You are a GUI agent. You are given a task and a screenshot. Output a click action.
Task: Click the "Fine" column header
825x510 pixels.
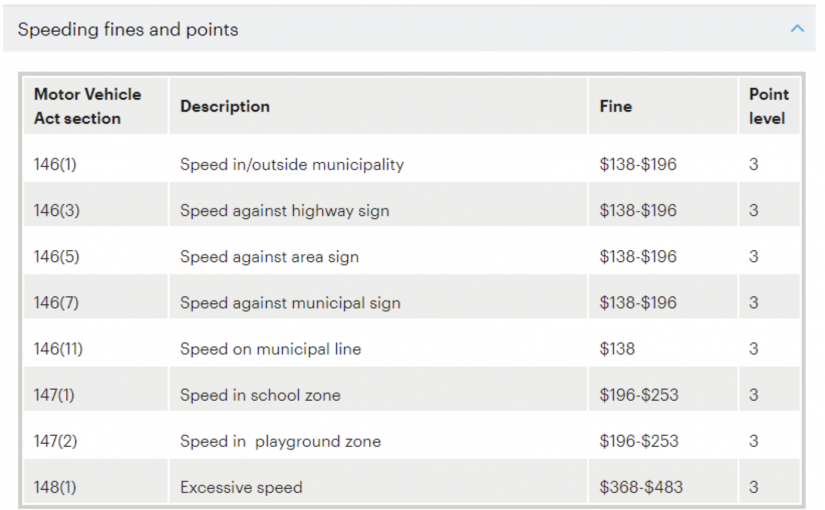pyautogui.click(x=616, y=106)
